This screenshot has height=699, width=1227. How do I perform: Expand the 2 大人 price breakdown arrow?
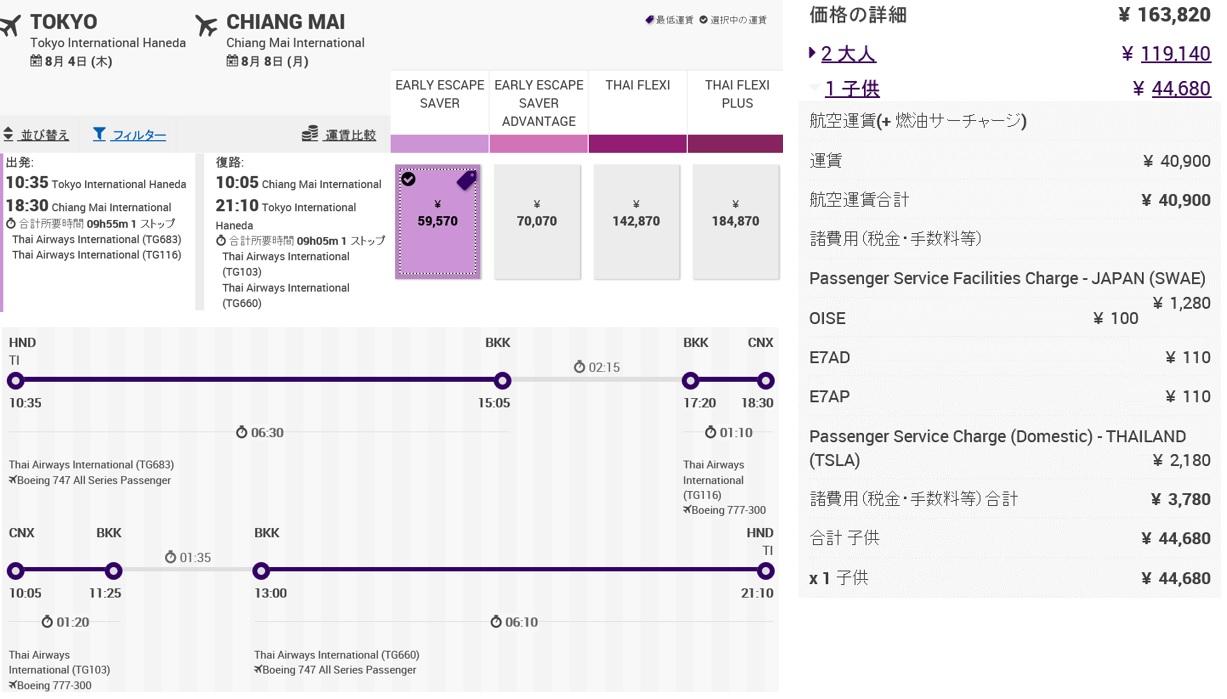[812, 54]
